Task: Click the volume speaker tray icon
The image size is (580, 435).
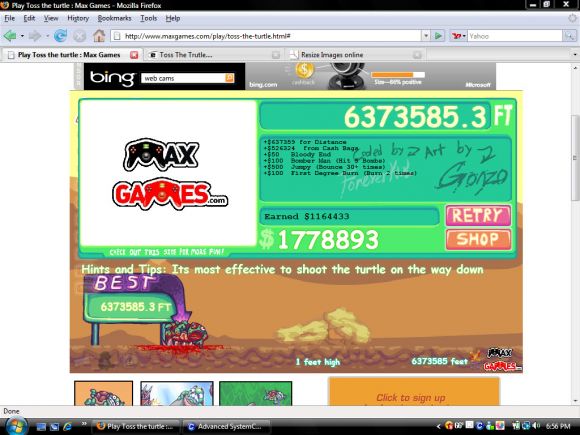Action: coord(535,426)
